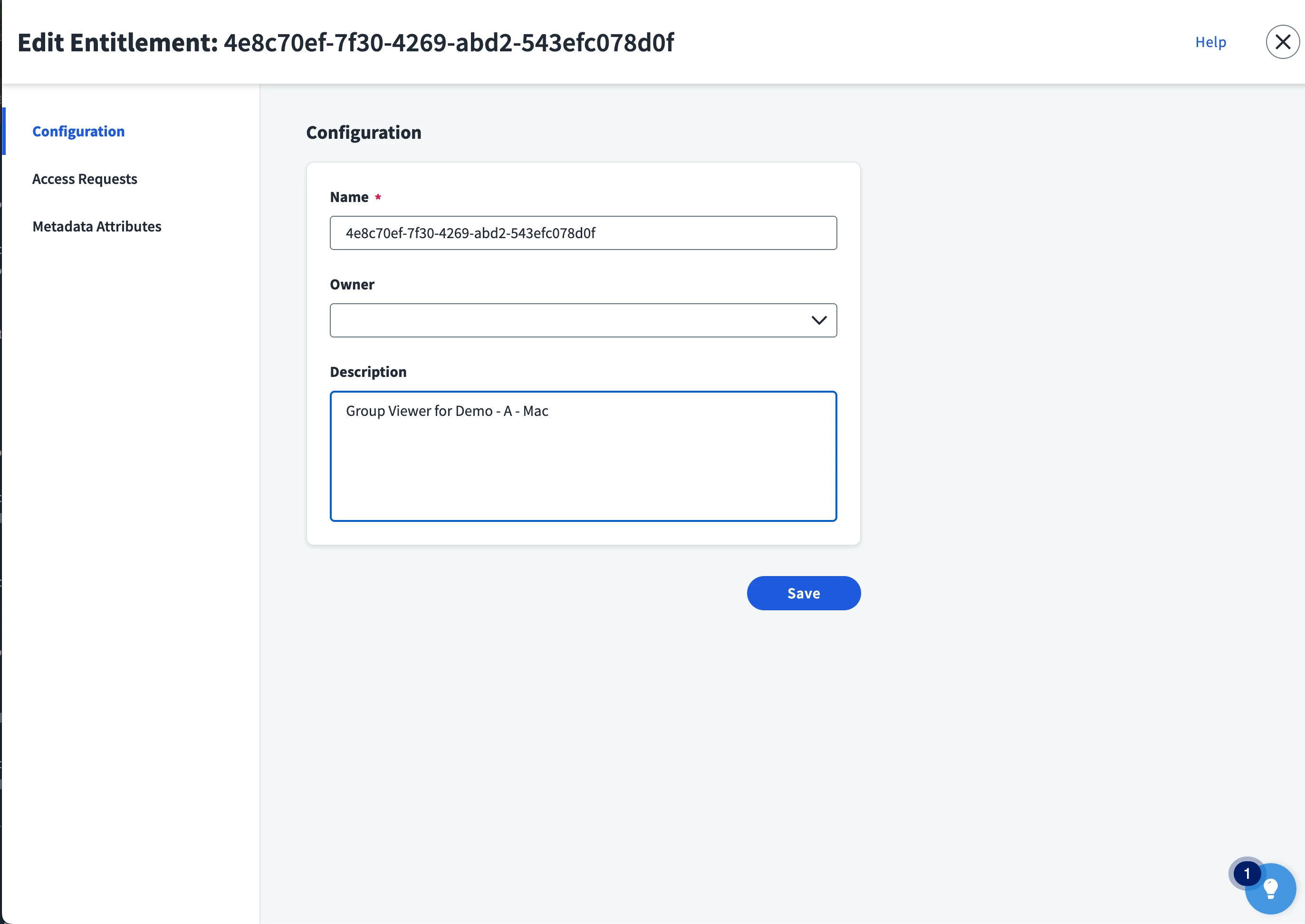Click the Configuration heading above the form
Screen dimensions: 1305x924
coord(364,133)
